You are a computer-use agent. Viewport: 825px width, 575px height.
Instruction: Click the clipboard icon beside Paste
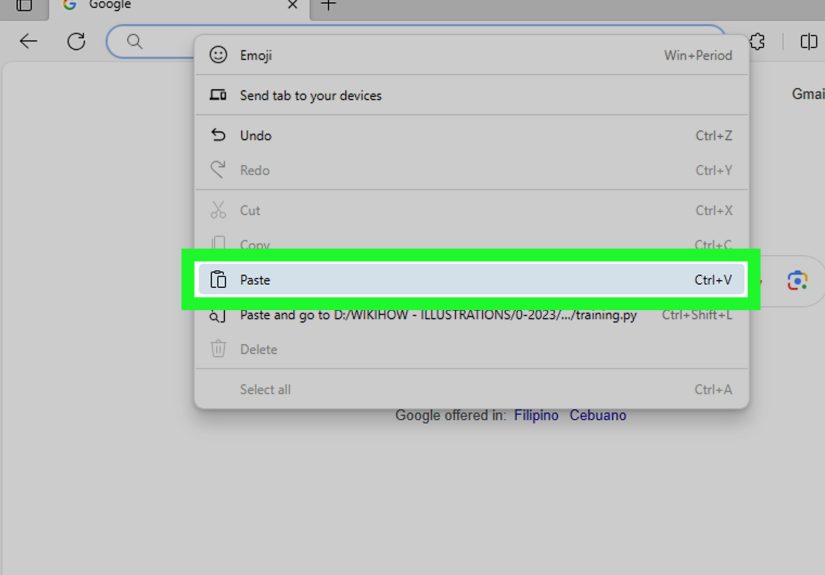218,279
